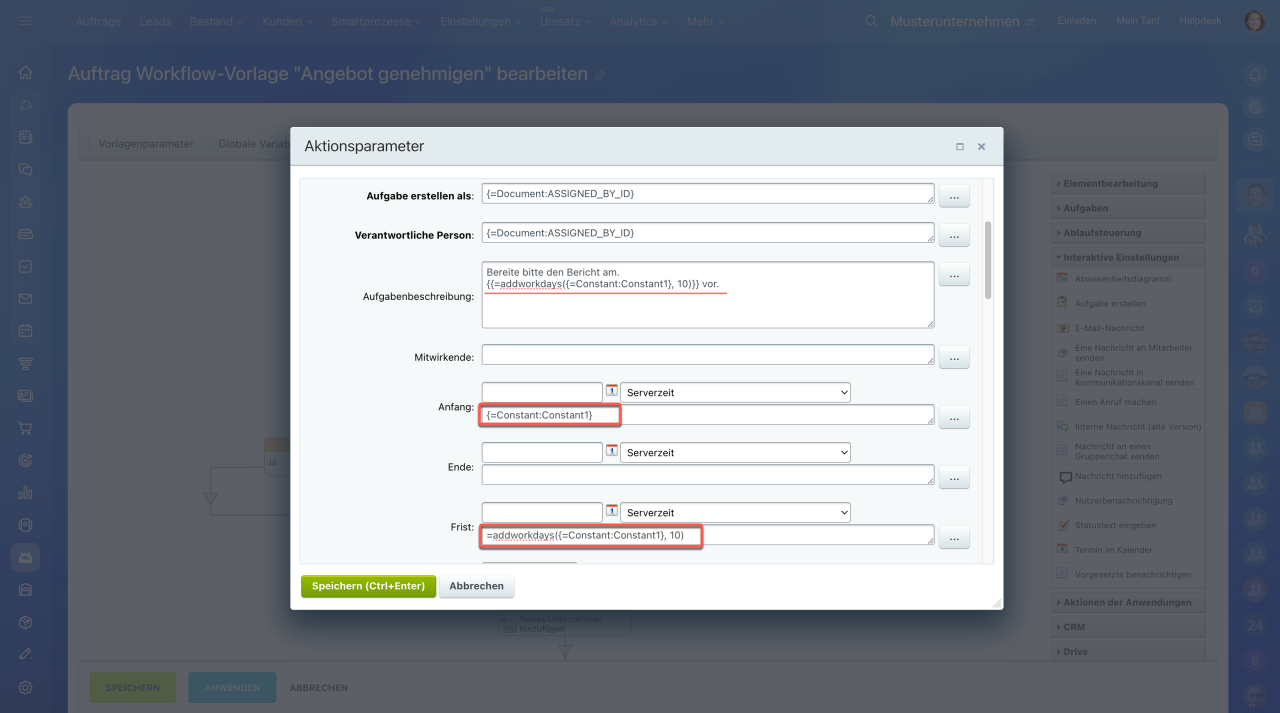Open notifications bell in right sidebar
The image size is (1280, 713).
coord(1255,75)
